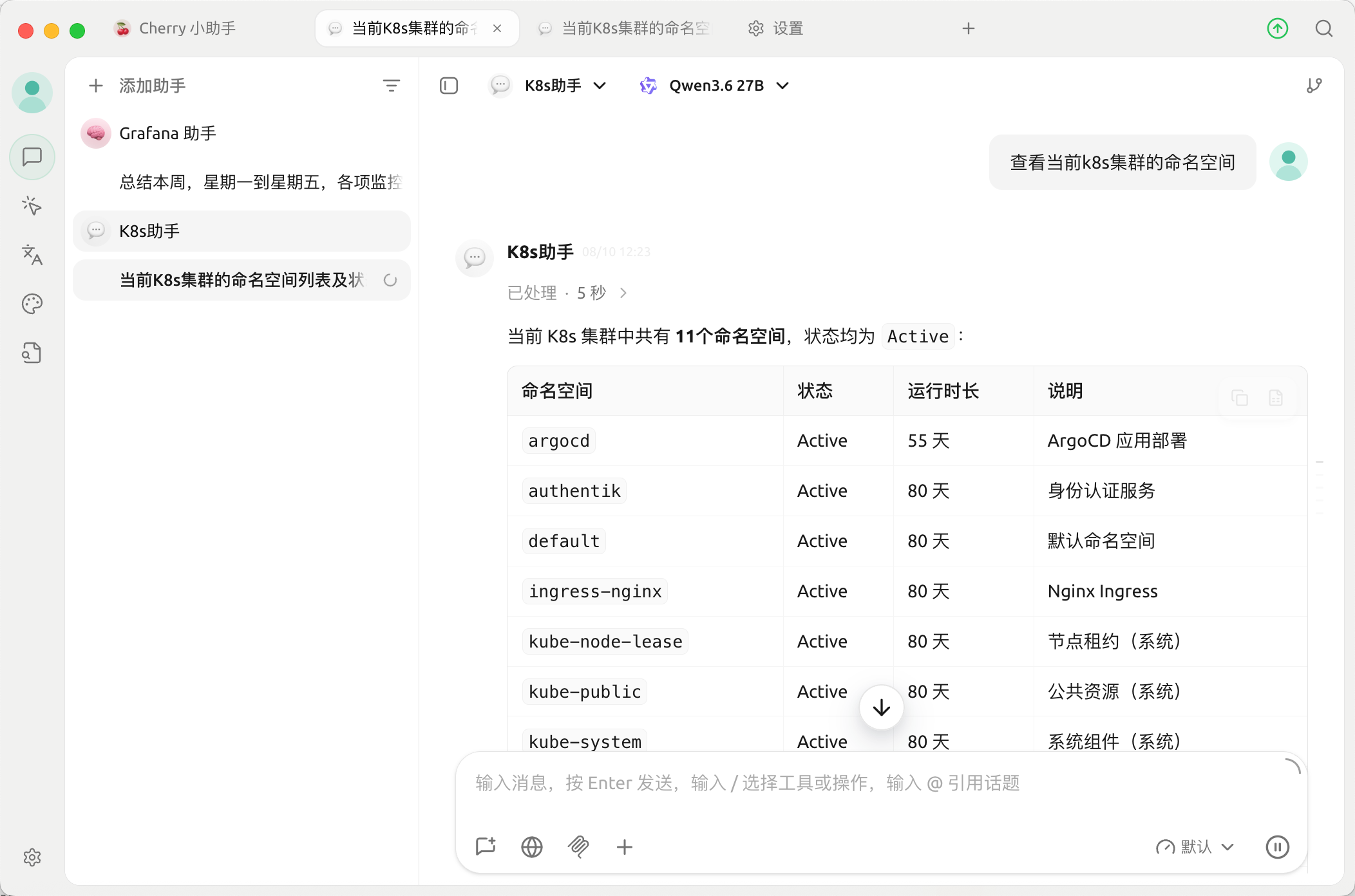
Task: Open the Qwen3.6 27B model dropdown
Action: (x=714, y=86)
